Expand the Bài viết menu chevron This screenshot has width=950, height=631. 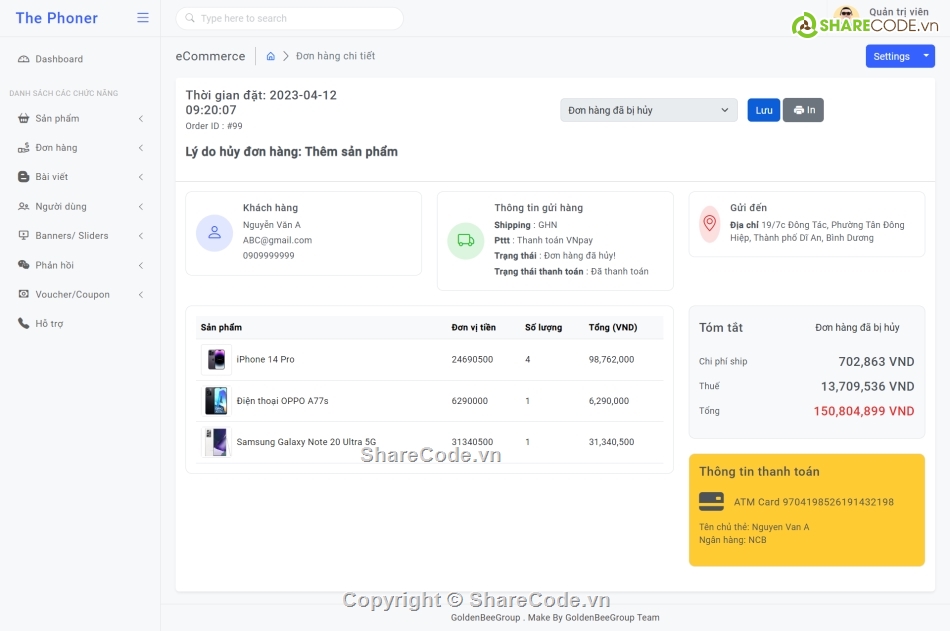coord(141,176)
